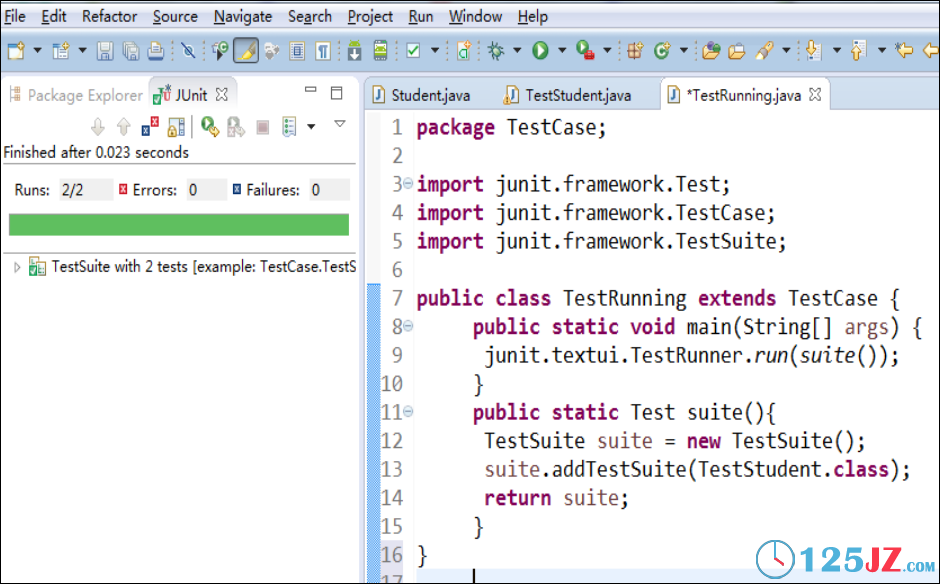Collapse the import block fold at line 3
The width and height of the screenshot is (940, 584).
tap(408, 183)
